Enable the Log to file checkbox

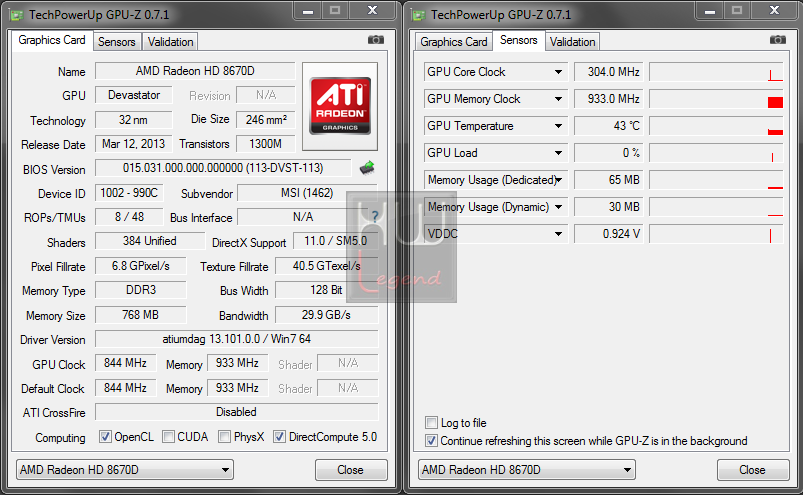(431, 423)
